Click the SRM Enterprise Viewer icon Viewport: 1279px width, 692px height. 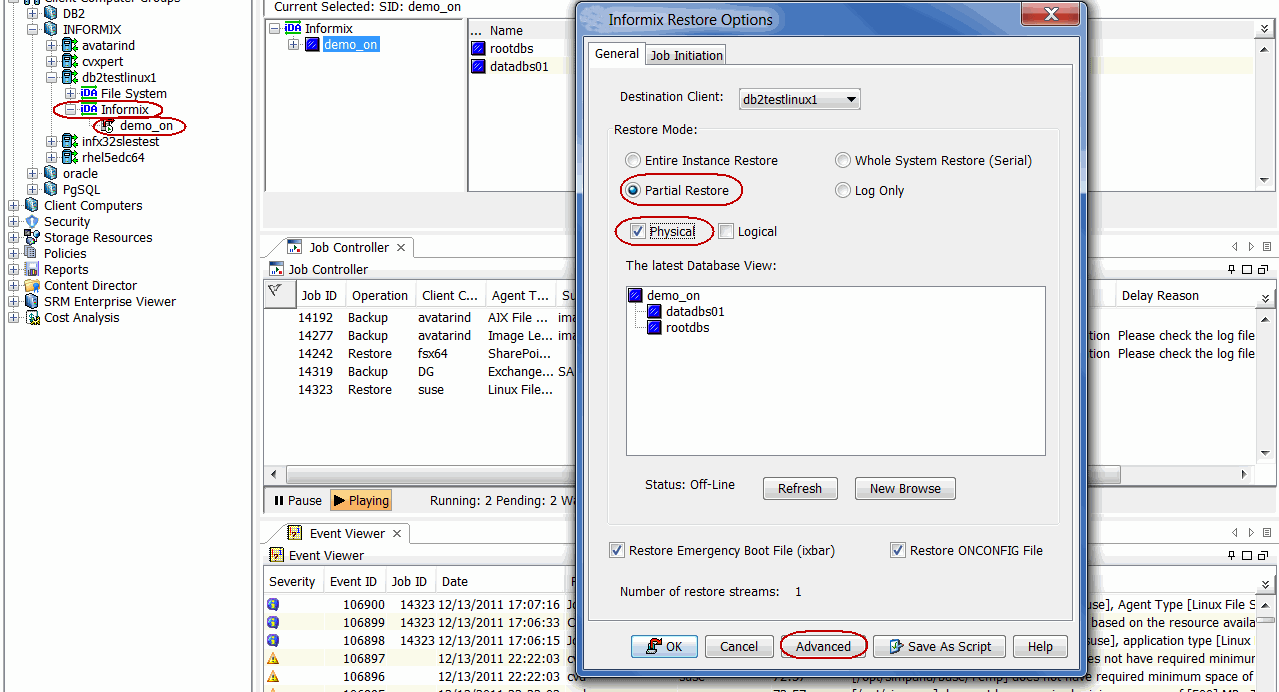[32, 302]
